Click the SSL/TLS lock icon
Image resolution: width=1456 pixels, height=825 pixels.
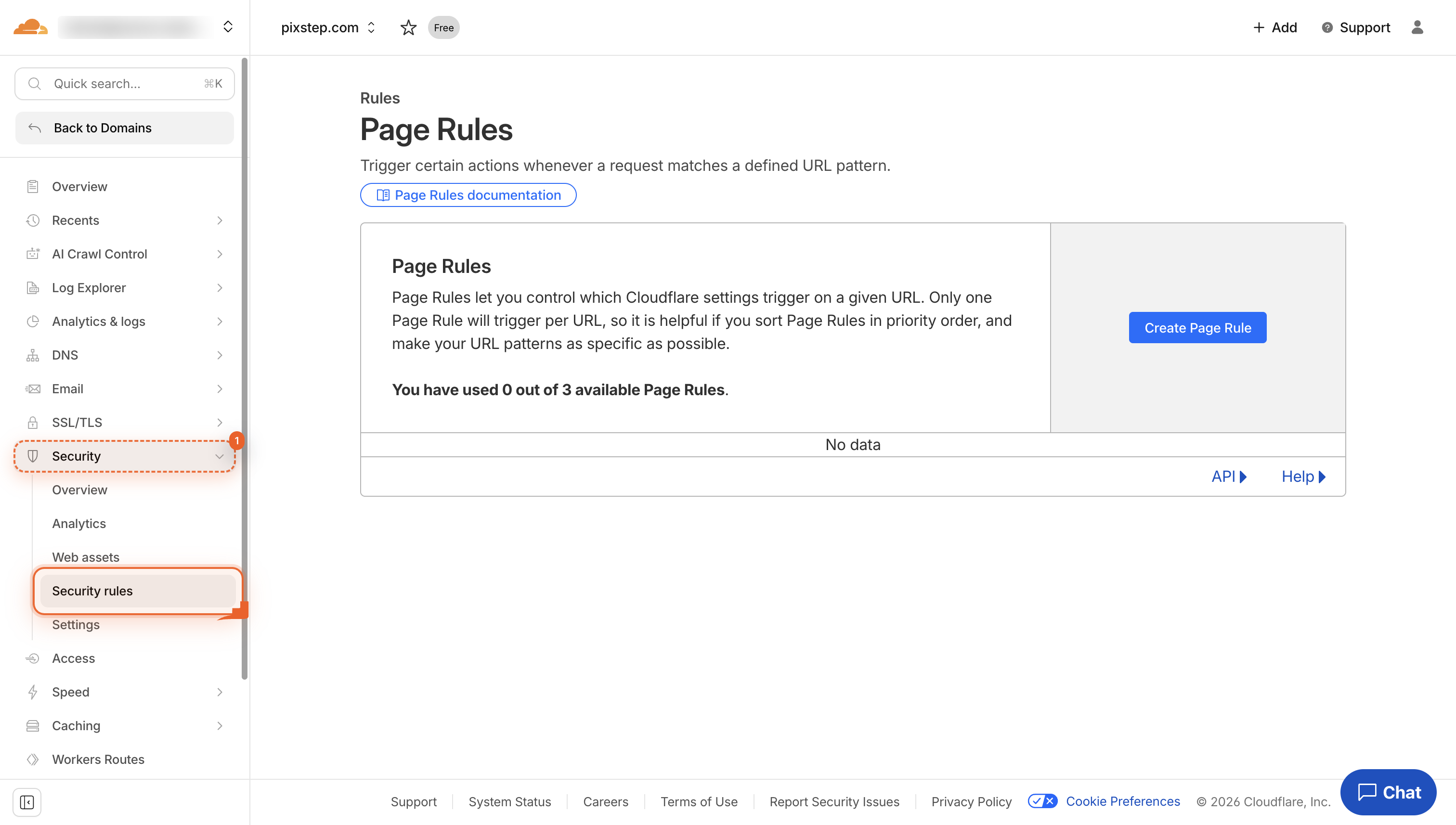click(32, 422)
